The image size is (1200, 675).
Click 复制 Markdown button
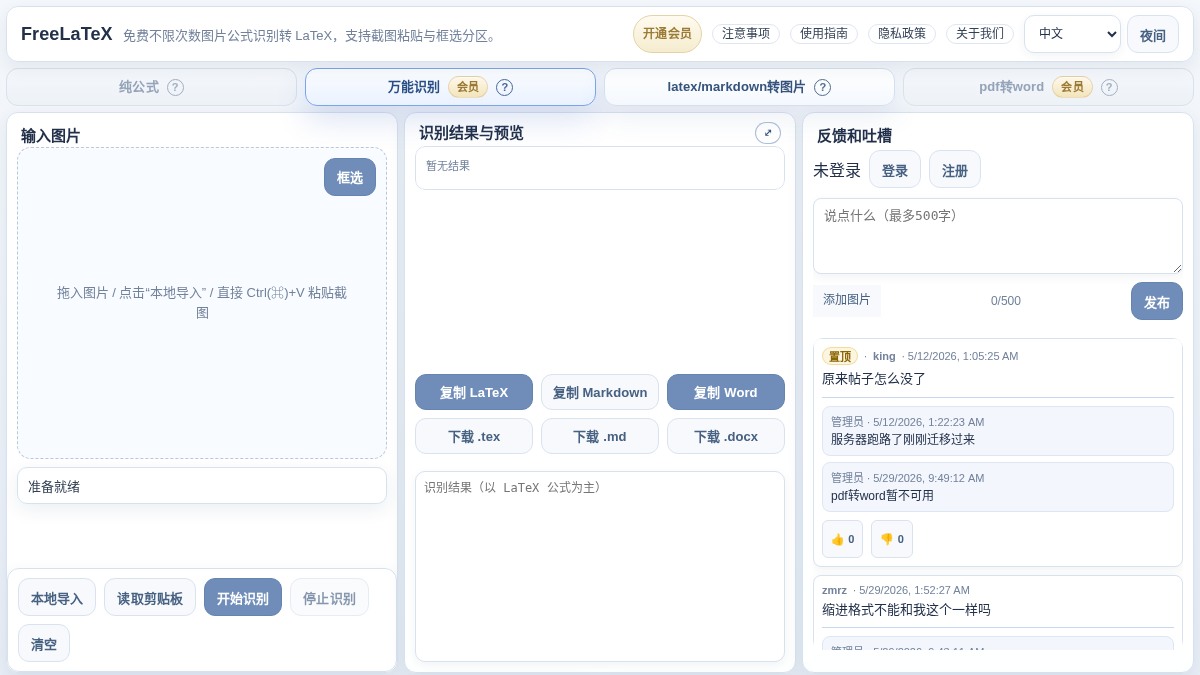pyautogui.click(x=600, y=392)
